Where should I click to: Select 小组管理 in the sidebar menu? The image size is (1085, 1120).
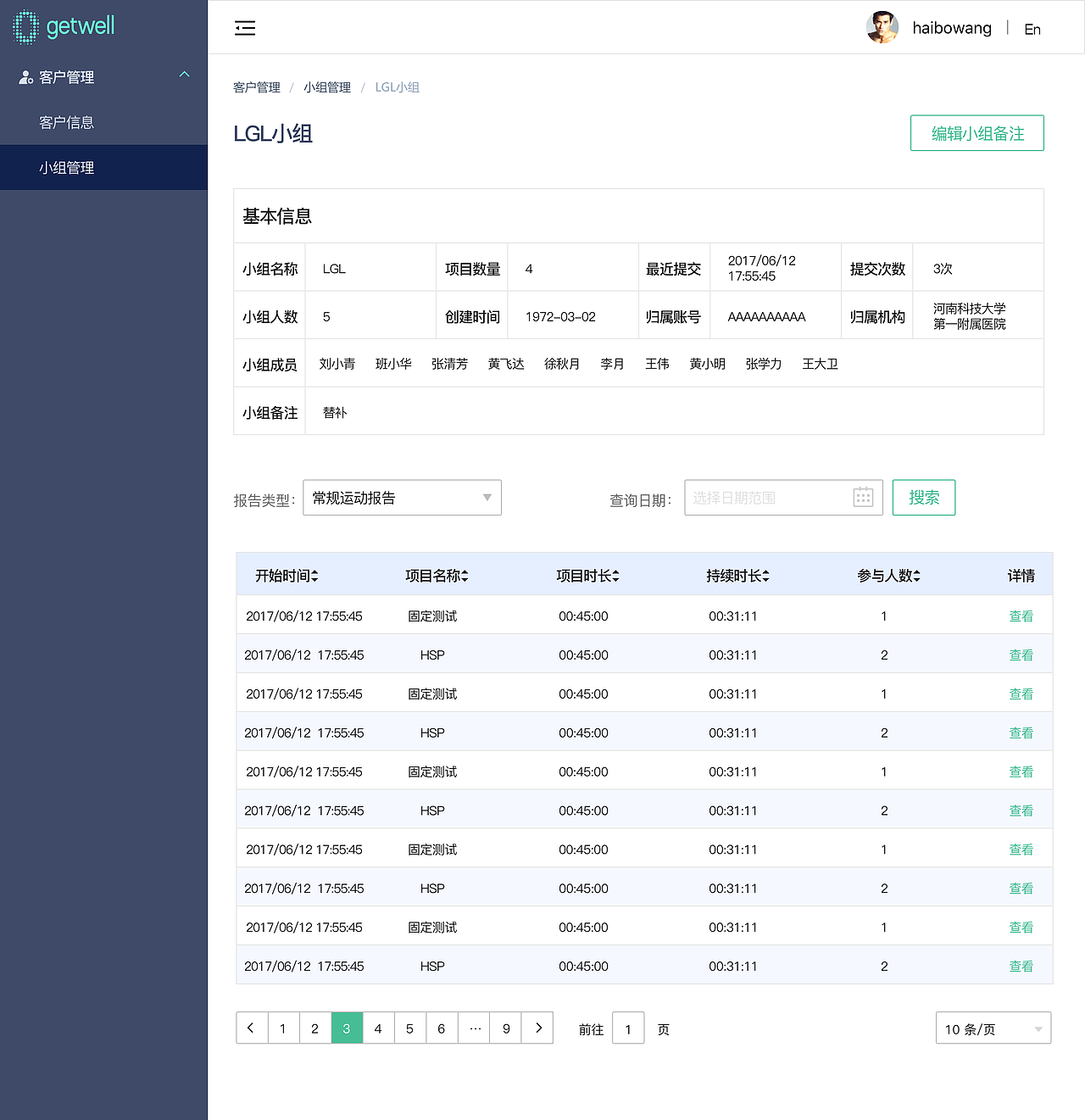click(x=67, y=167)
